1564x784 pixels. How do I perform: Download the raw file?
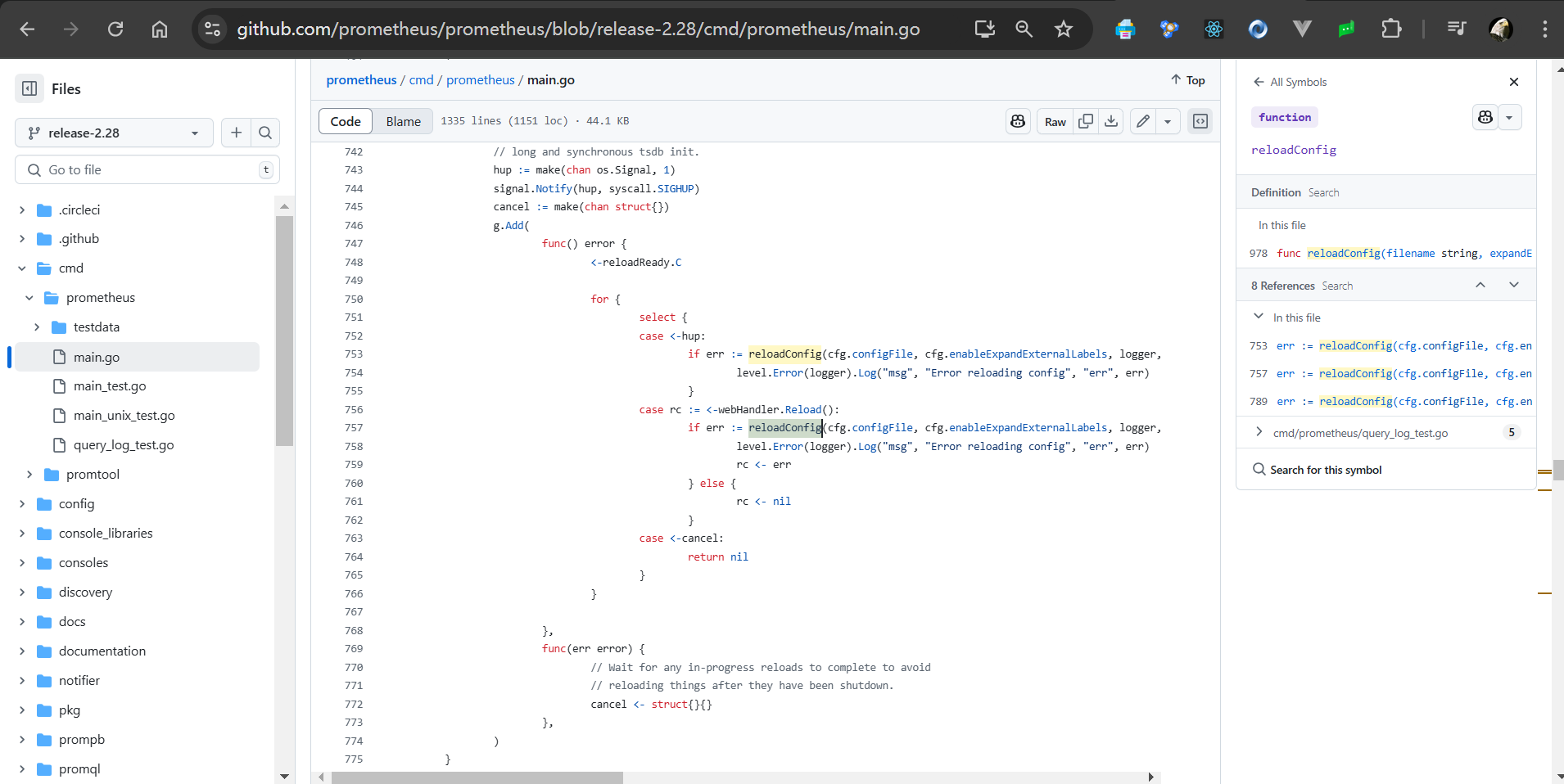coord(1111,121)
